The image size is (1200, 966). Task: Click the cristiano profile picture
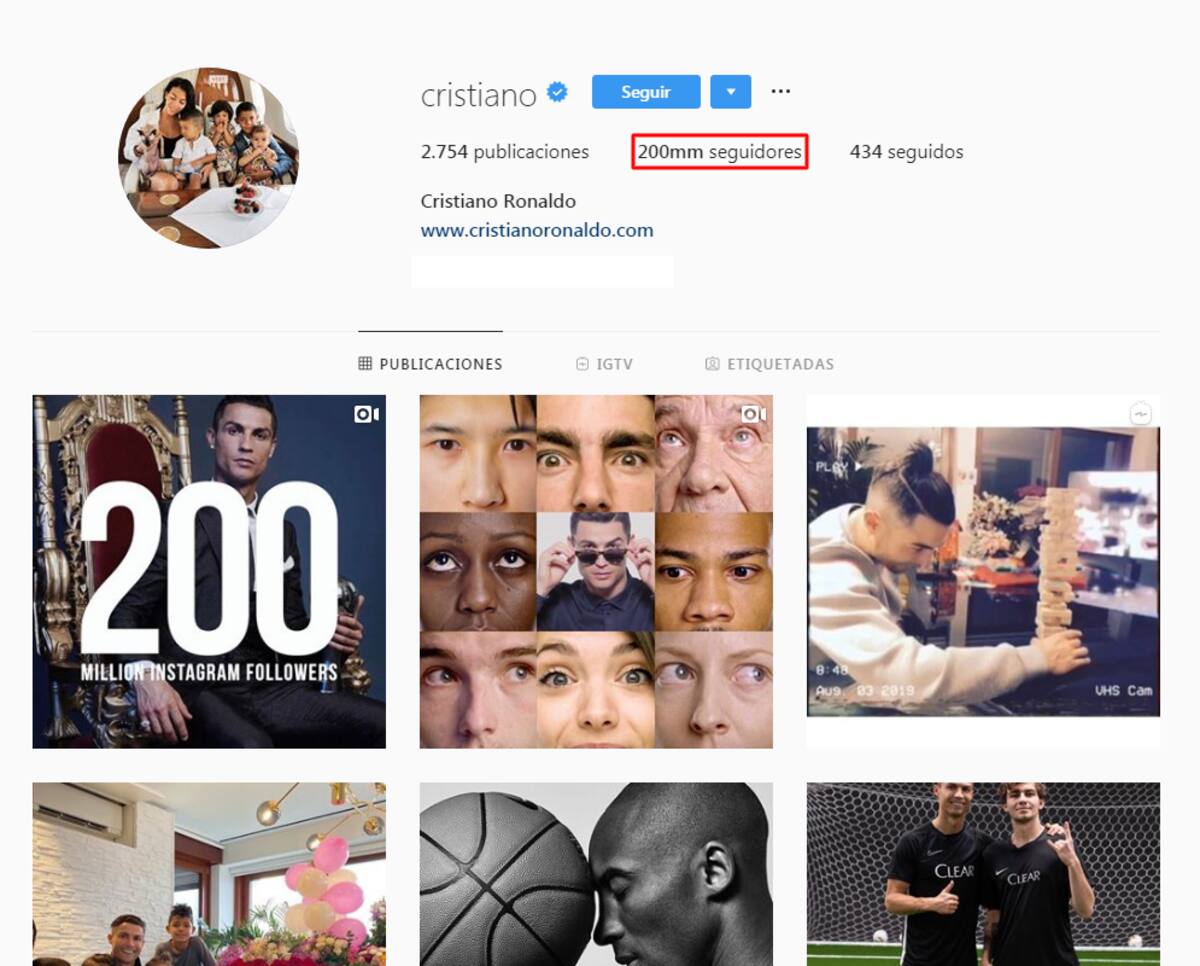click(x=208, y=158)
